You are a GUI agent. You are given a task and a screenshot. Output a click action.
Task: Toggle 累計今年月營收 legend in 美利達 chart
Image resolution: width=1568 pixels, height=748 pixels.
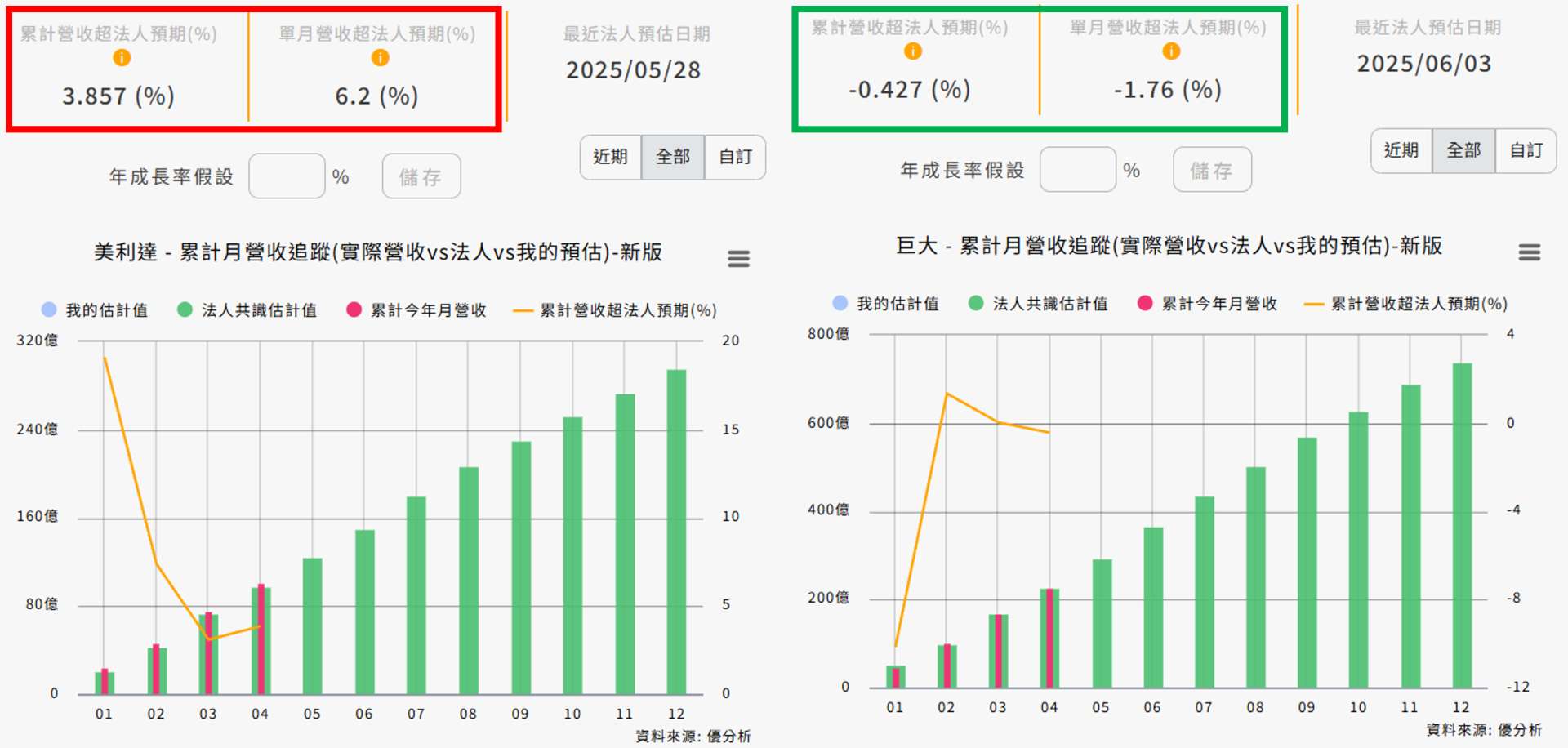click(416, 310)
